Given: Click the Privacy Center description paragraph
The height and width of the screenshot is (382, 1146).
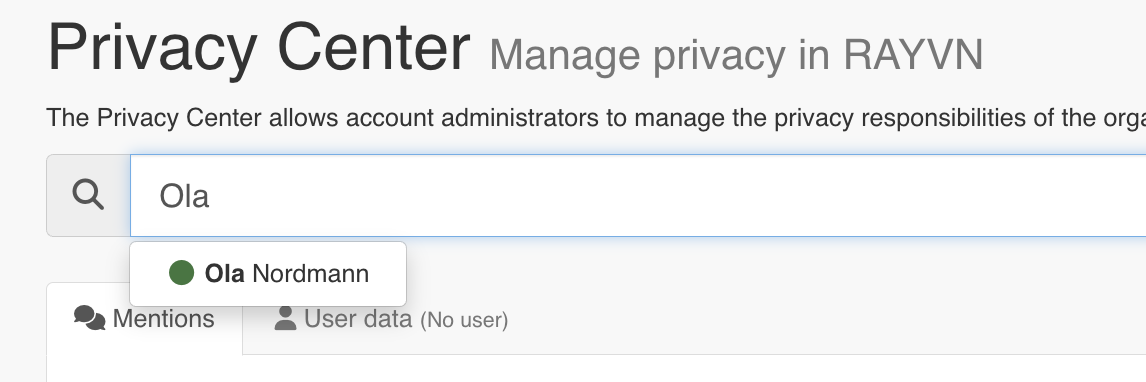Looking at the screenshot, I should coord(596,118).
